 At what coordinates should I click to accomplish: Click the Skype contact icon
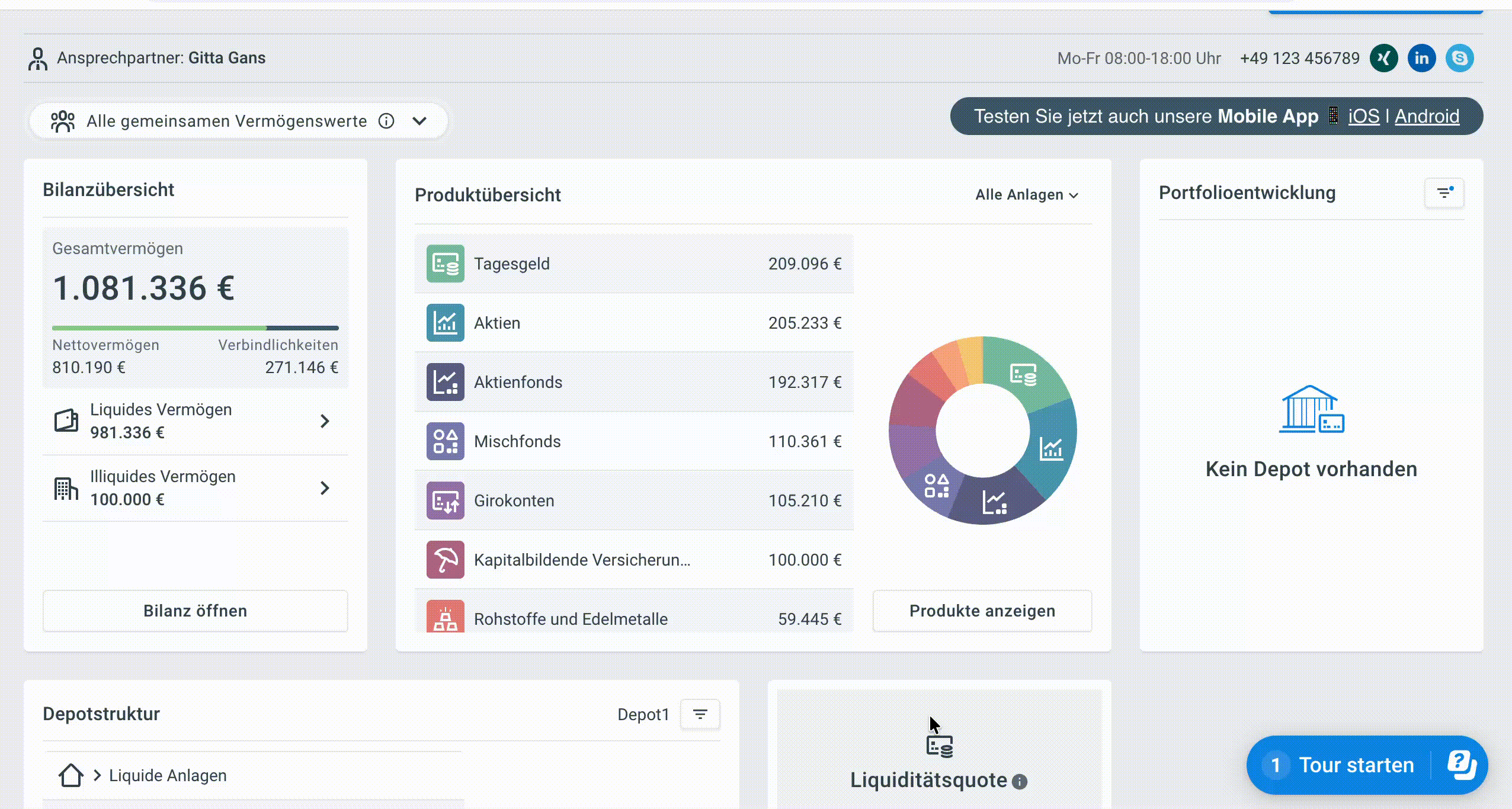pos(1459,58)
